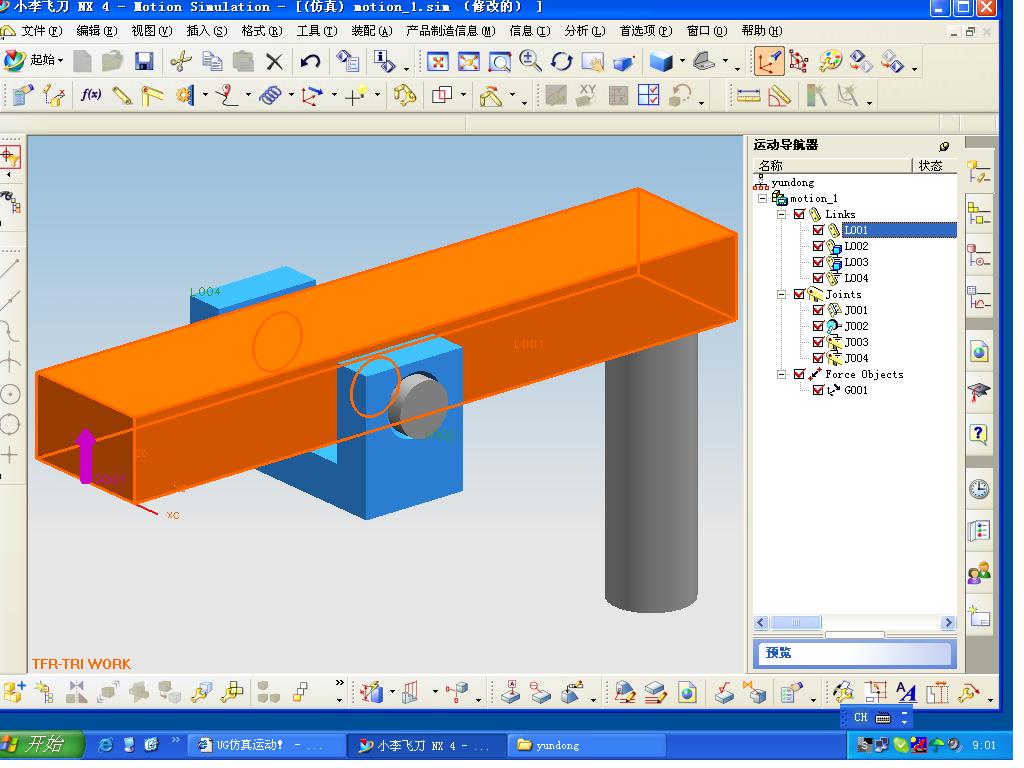Uncheck the Links group checkbox
The height and width of the screenshot is (768, 1024).
[799, 214]
